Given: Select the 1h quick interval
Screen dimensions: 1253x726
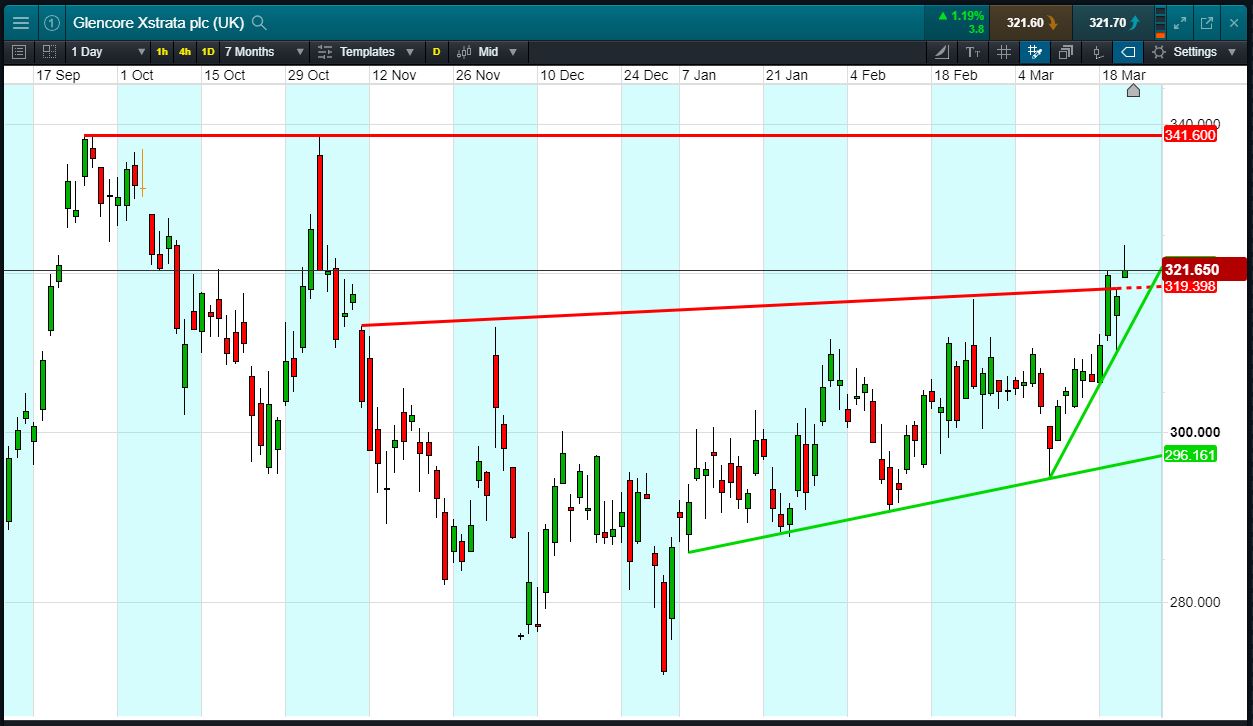Looking at the screenshot, I should click(162, 52).
